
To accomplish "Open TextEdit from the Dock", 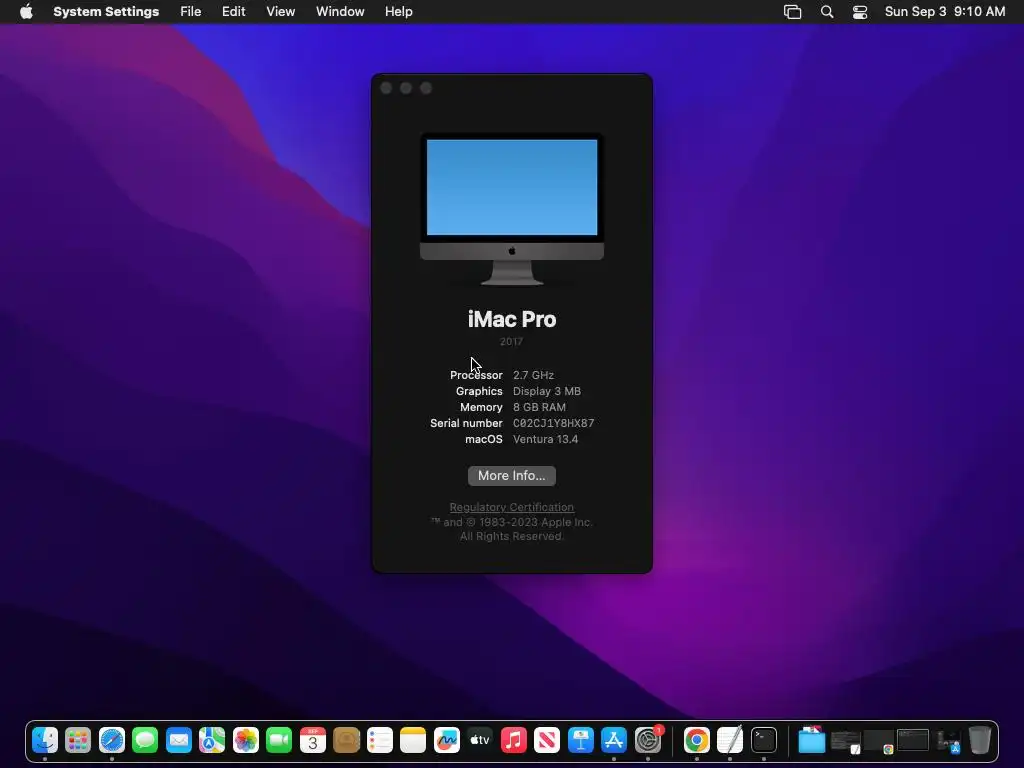I will [x=730, y=740].
